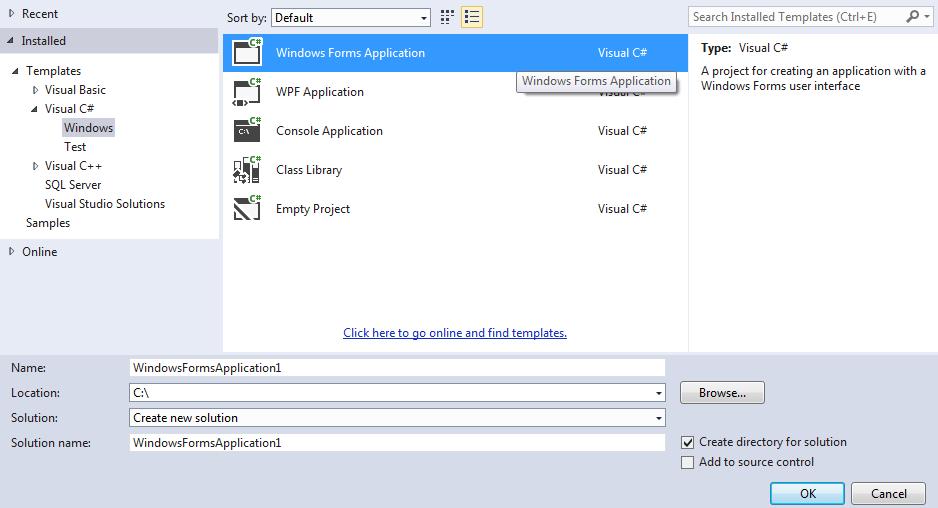Click the Empty Project template icon

pos(247,208)
